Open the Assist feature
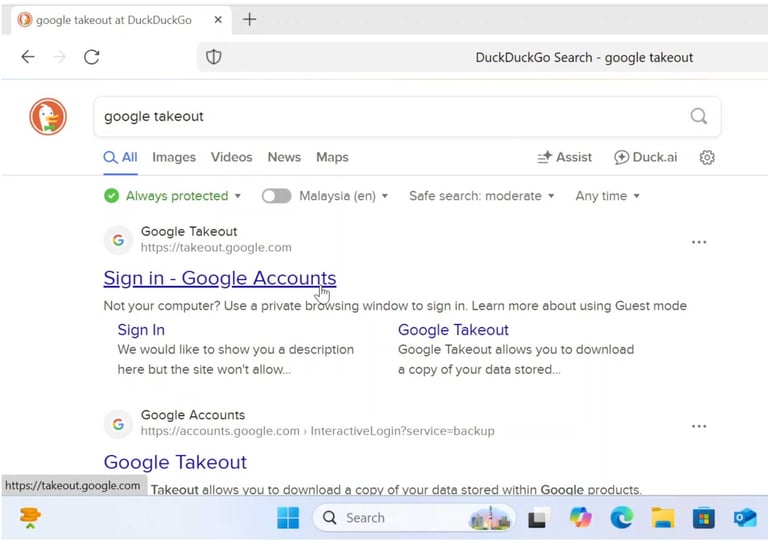 pos(564,157)
